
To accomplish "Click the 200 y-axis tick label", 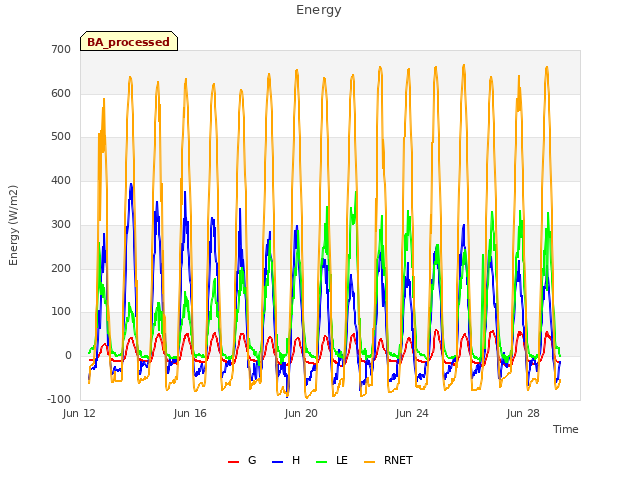I will point(61,268).
